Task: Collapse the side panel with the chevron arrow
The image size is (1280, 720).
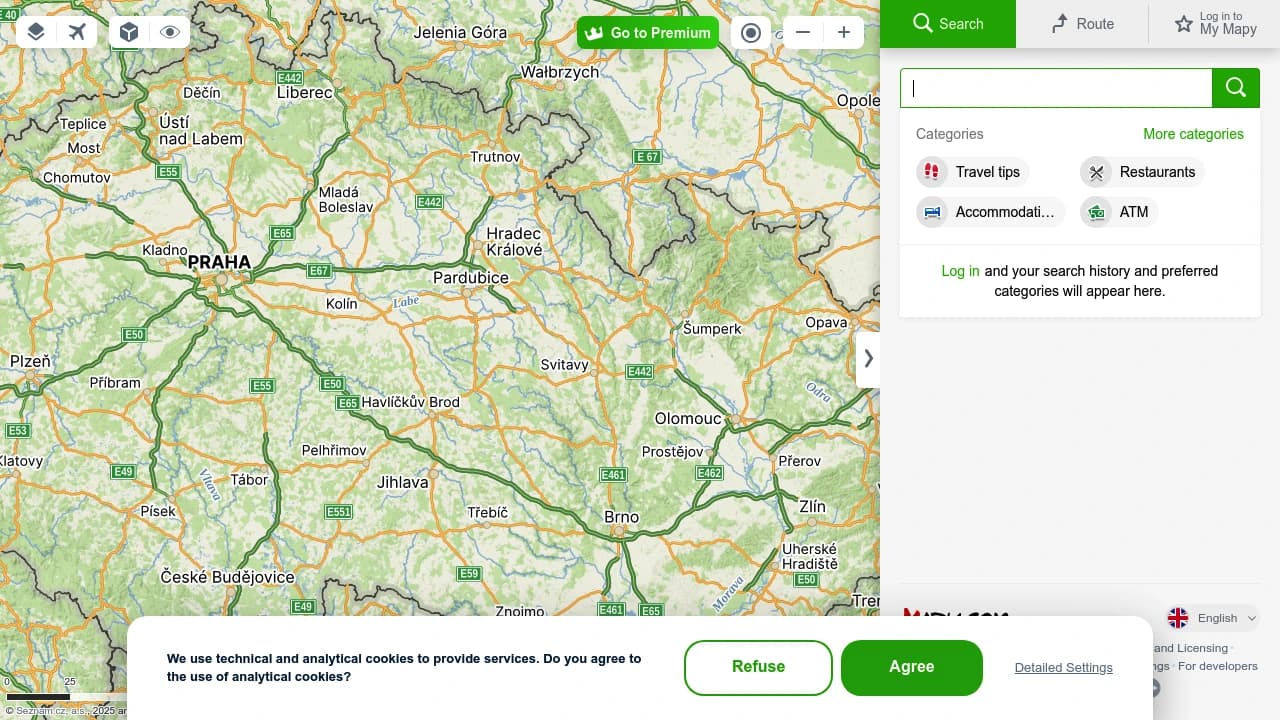Action: pos(868,358)
